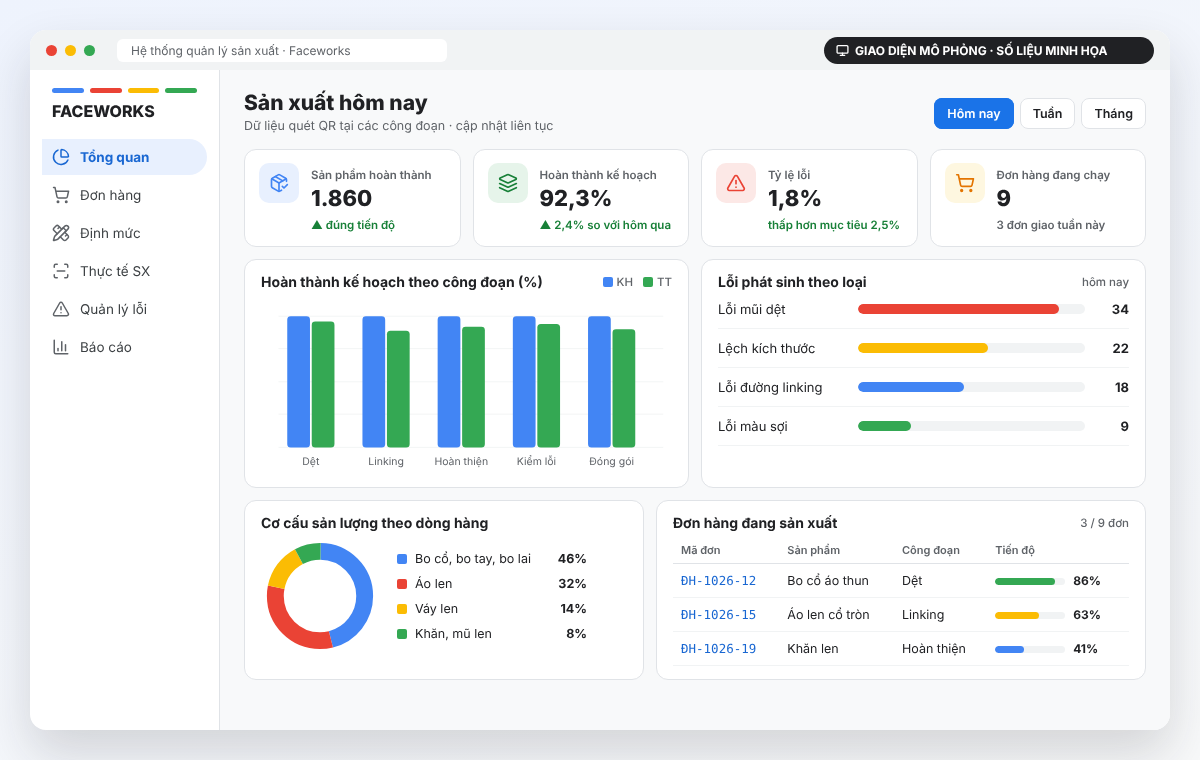Open the Báo cáo page
Screen dimensions: 1200x760
[x=124, y=347]
